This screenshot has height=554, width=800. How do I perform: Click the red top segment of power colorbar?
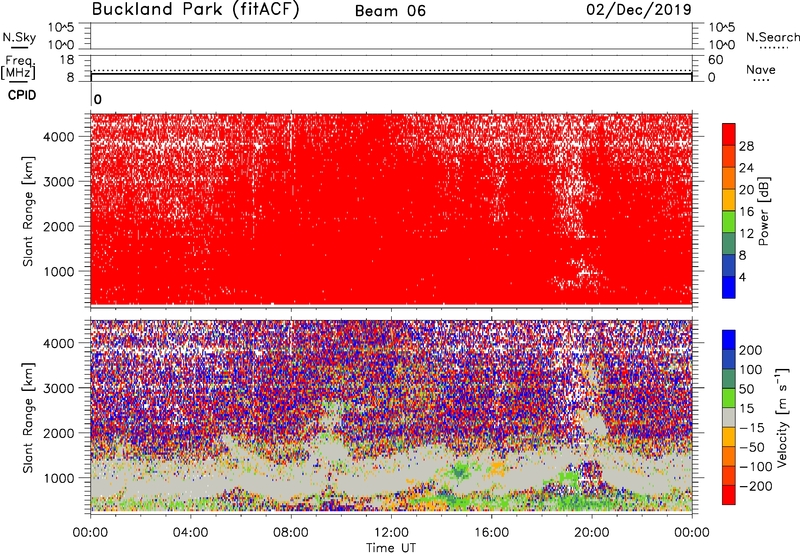[x=729, y=134]
